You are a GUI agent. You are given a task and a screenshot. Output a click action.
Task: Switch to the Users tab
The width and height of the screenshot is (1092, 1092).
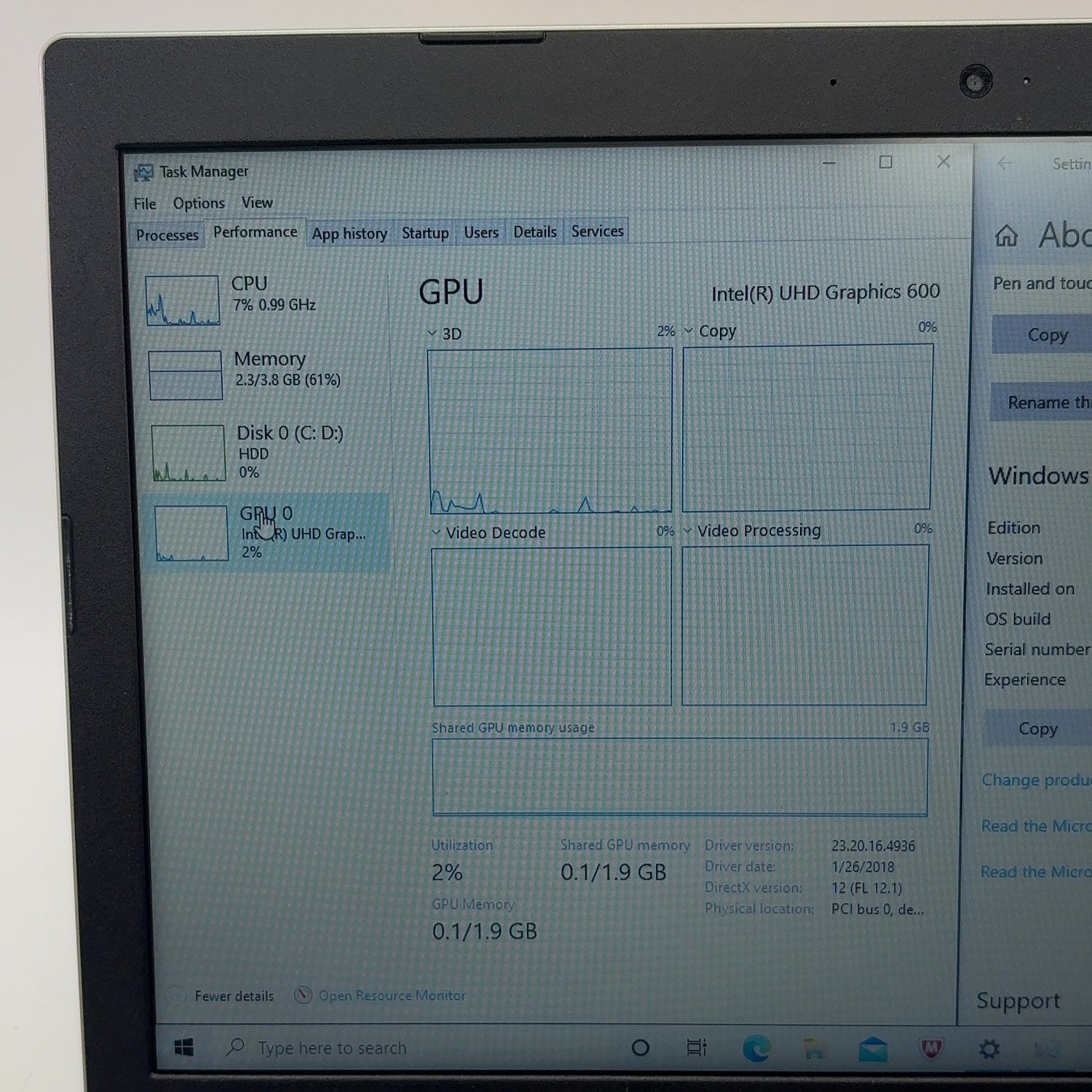coord(481,232)
